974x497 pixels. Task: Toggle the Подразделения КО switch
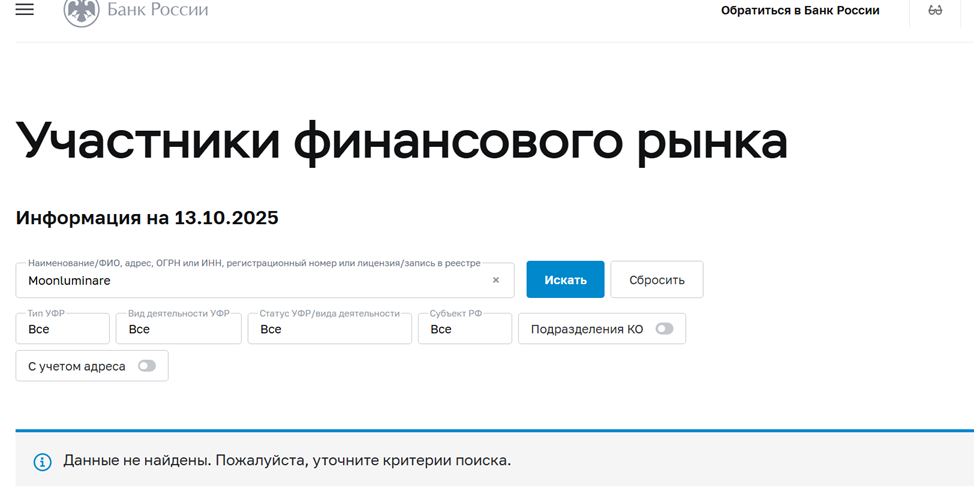(664, 329)
